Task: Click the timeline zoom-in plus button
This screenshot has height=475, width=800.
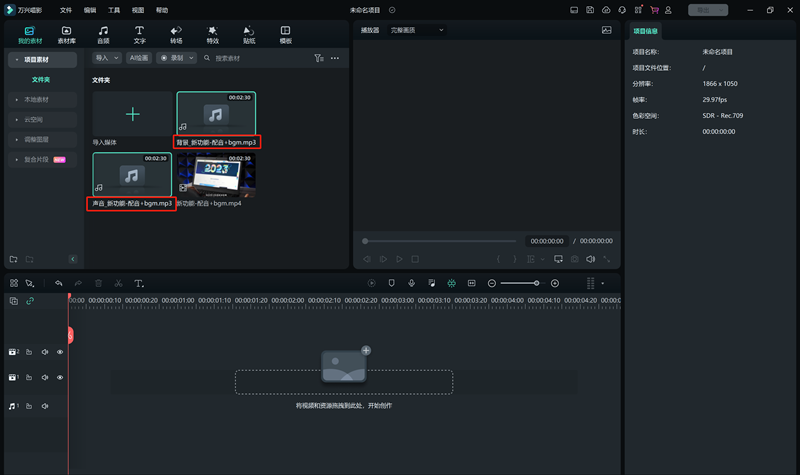Action: tap(555, 283)
